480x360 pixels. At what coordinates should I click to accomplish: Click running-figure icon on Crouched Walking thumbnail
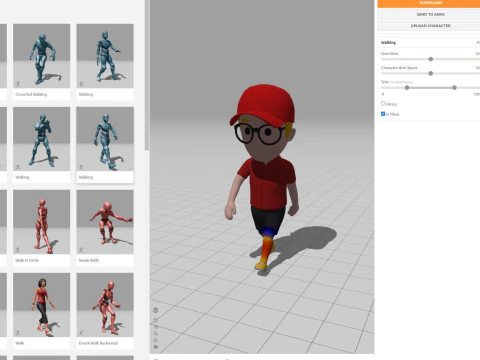(17, 83)
